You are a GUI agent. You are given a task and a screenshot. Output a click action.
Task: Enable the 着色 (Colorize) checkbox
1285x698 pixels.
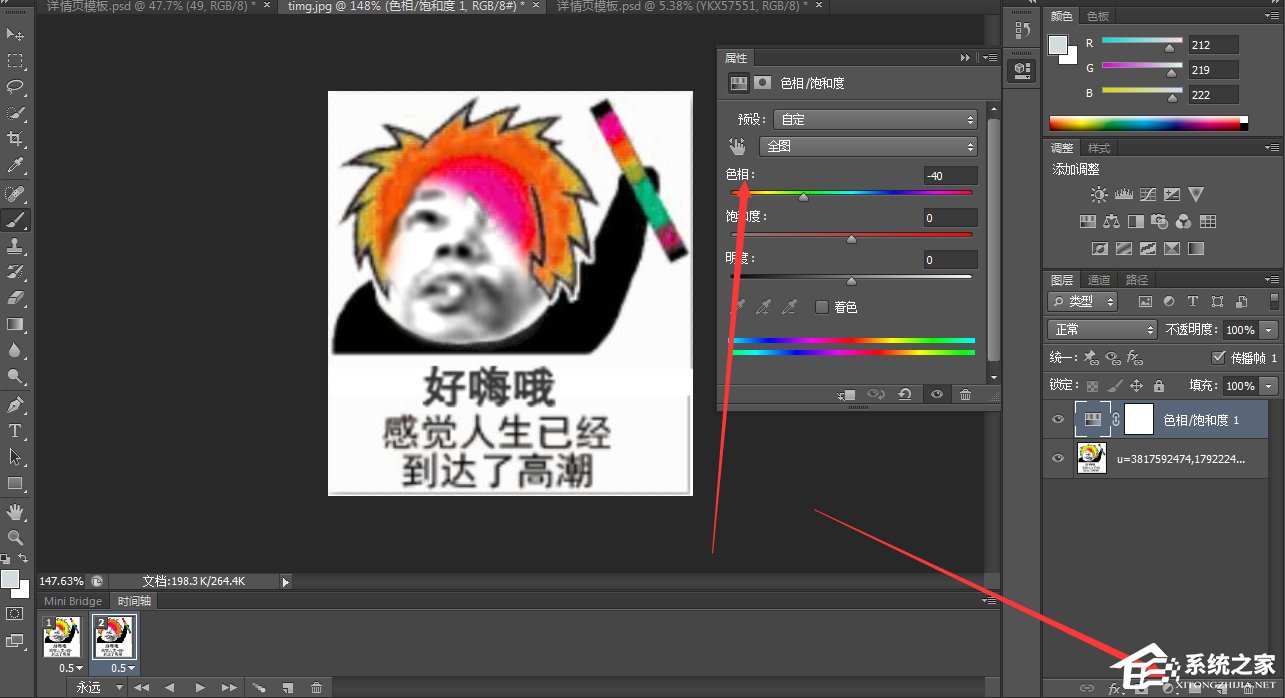pos(821,307)
